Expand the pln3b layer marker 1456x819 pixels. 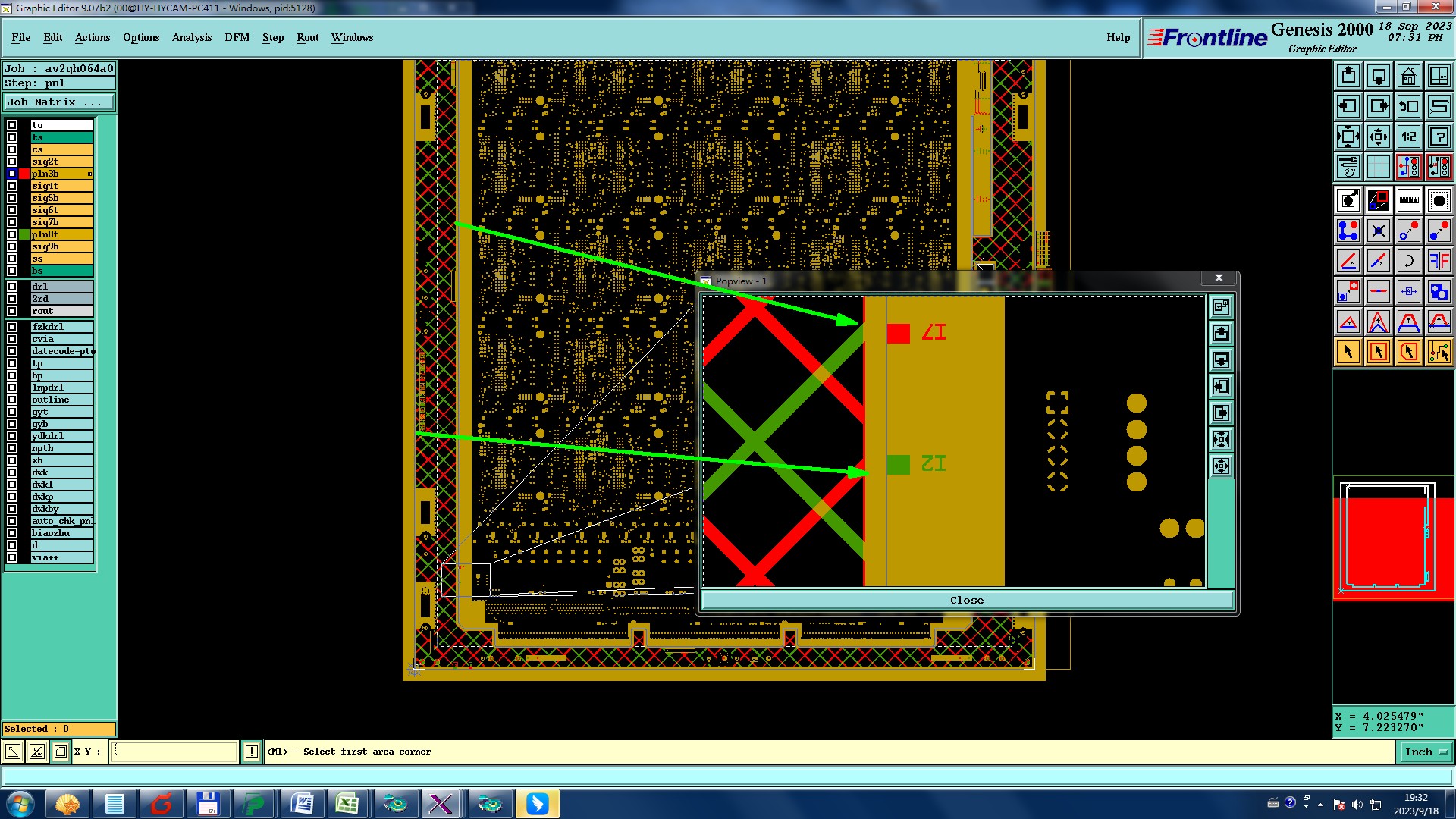point(89,174)
